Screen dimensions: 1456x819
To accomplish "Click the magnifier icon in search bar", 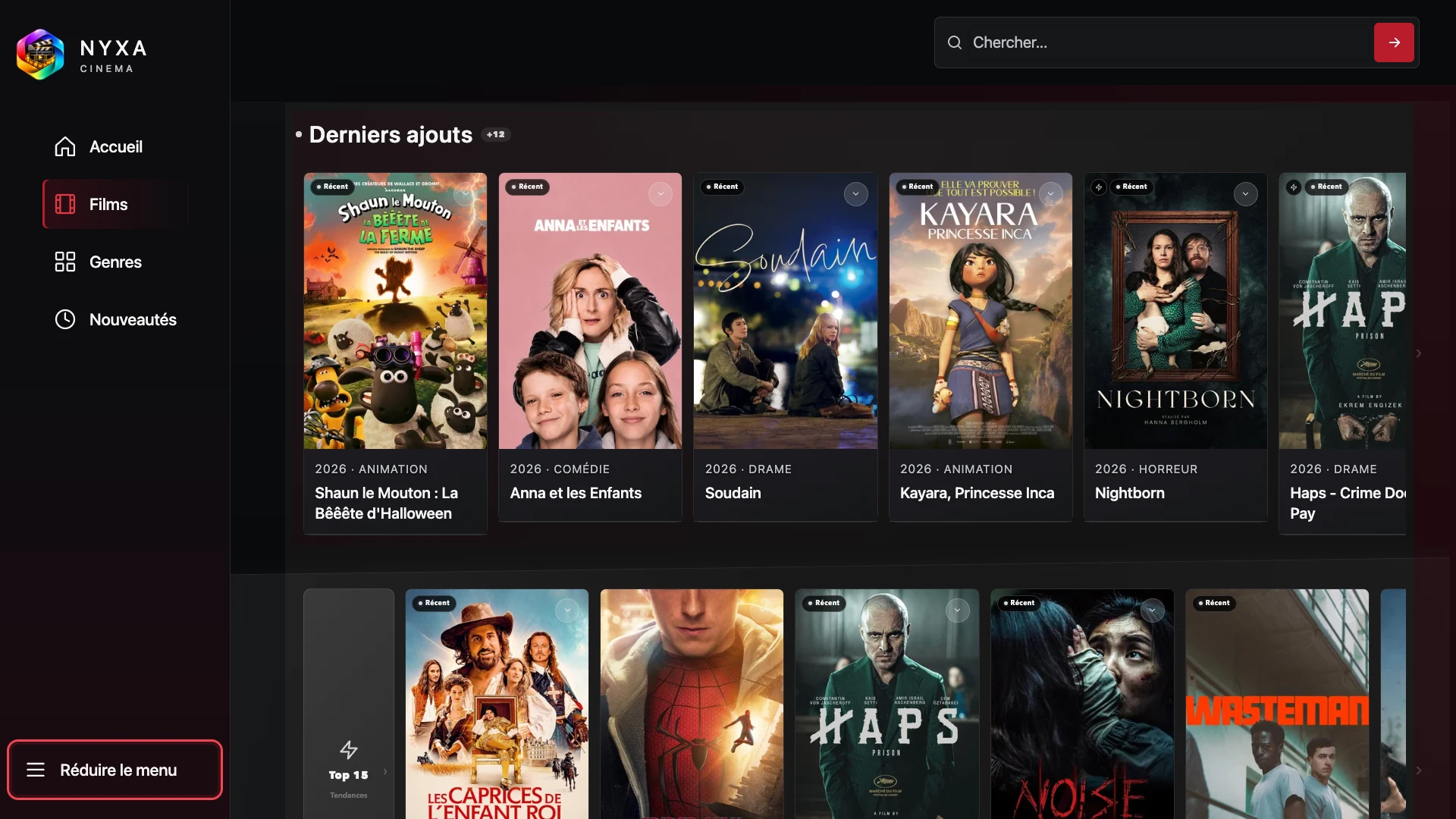I will [x=955, y=42].
